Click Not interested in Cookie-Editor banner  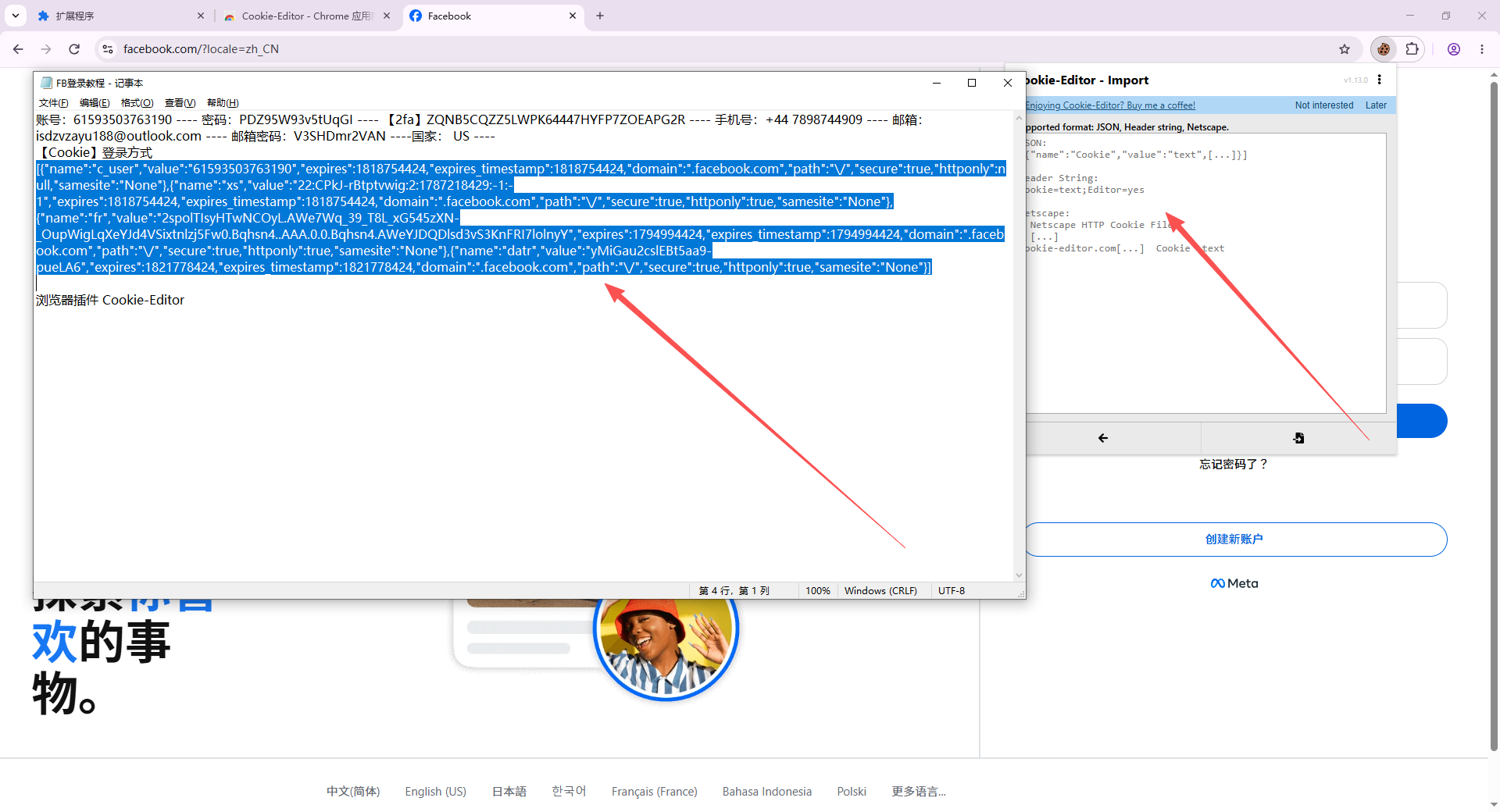[1324, 105]
